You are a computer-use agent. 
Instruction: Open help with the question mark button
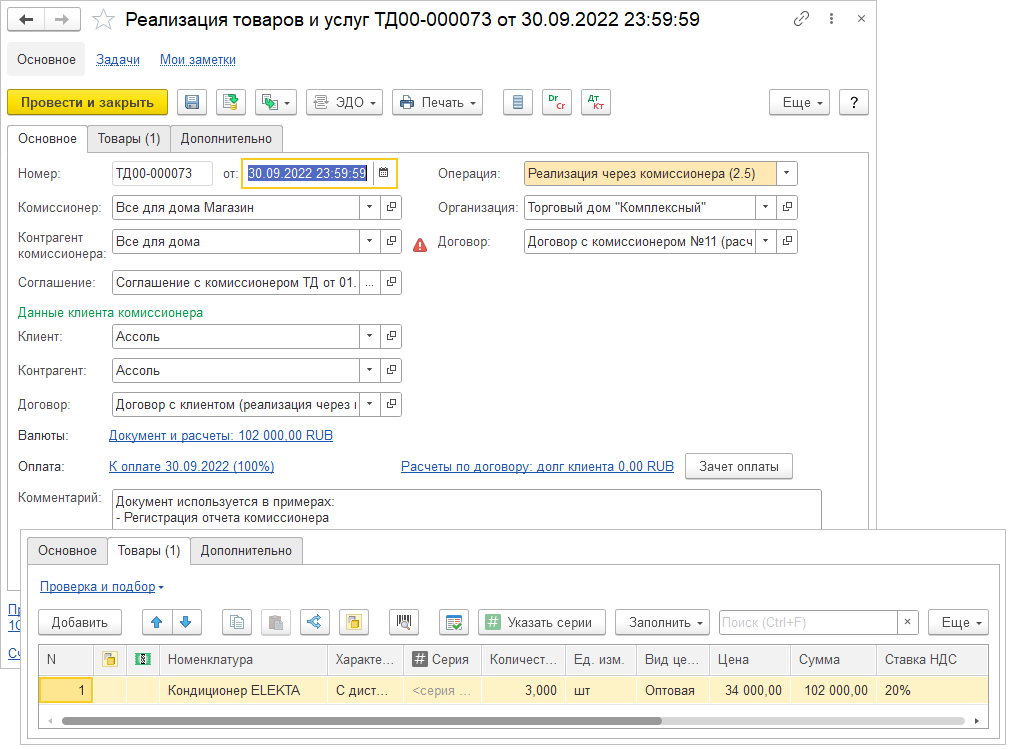click(854, 102)
